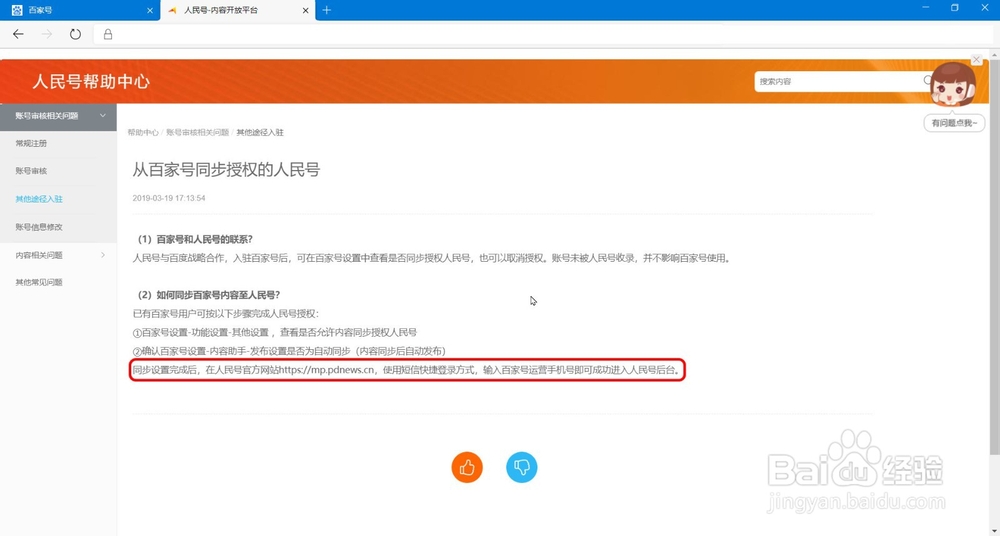The width and height of the screenshot is (1000, 536).
Task: Click the browser address bar
Action: [542, 34]
